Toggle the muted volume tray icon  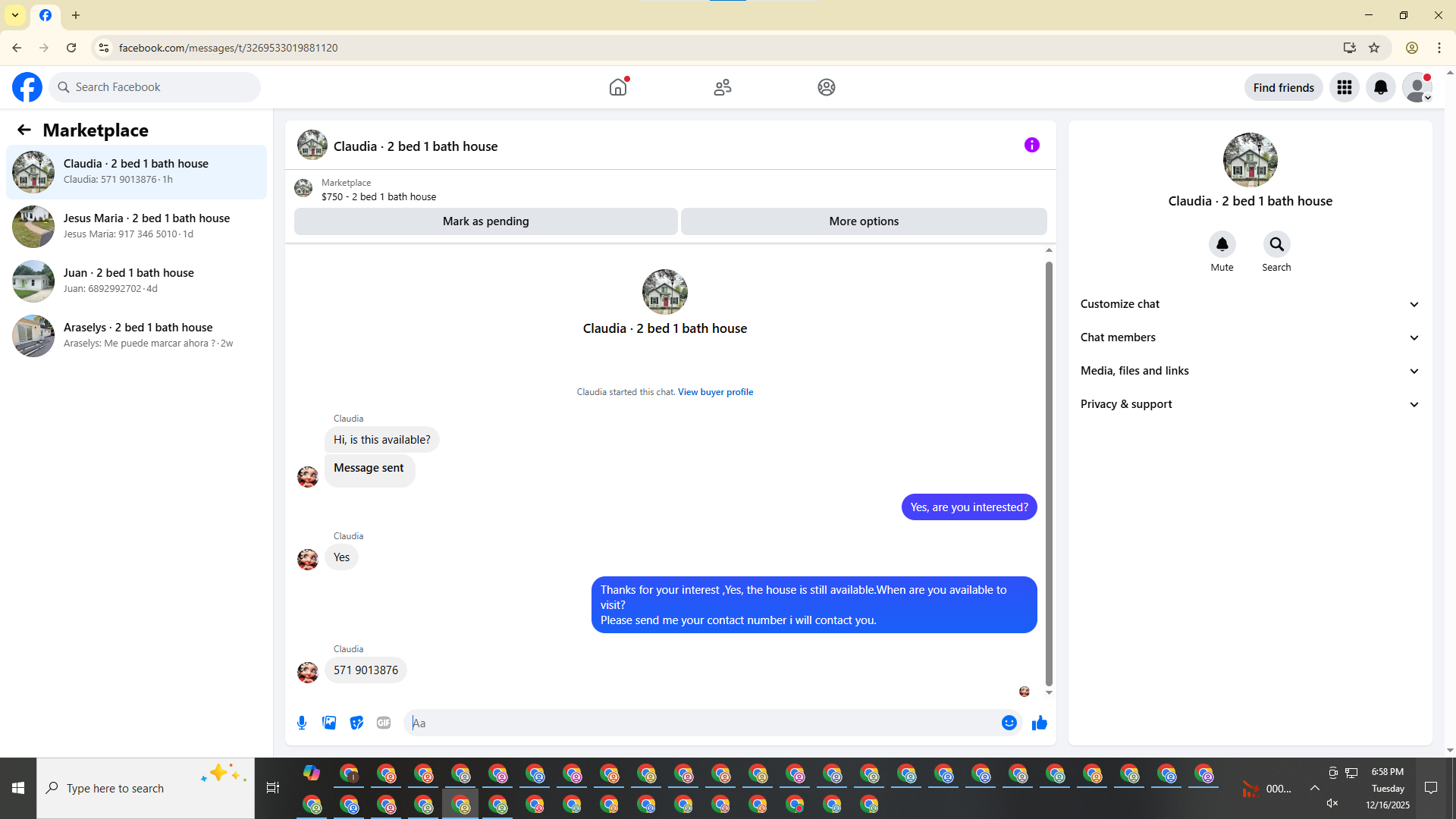[x=1332, y=803]
